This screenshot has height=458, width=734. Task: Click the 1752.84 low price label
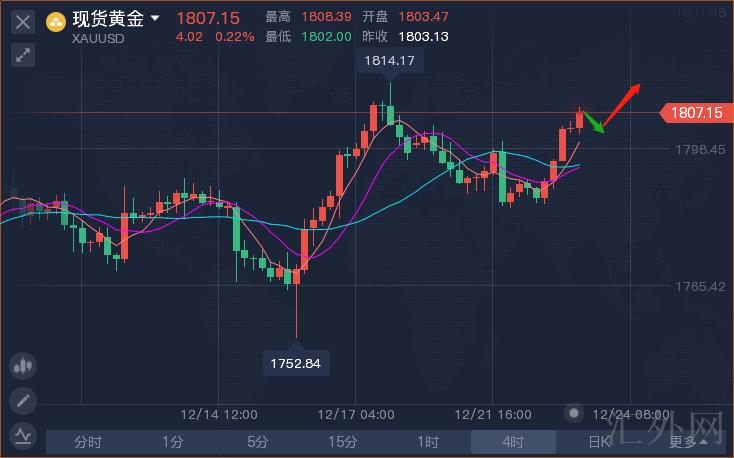click(x=296, y=363)
